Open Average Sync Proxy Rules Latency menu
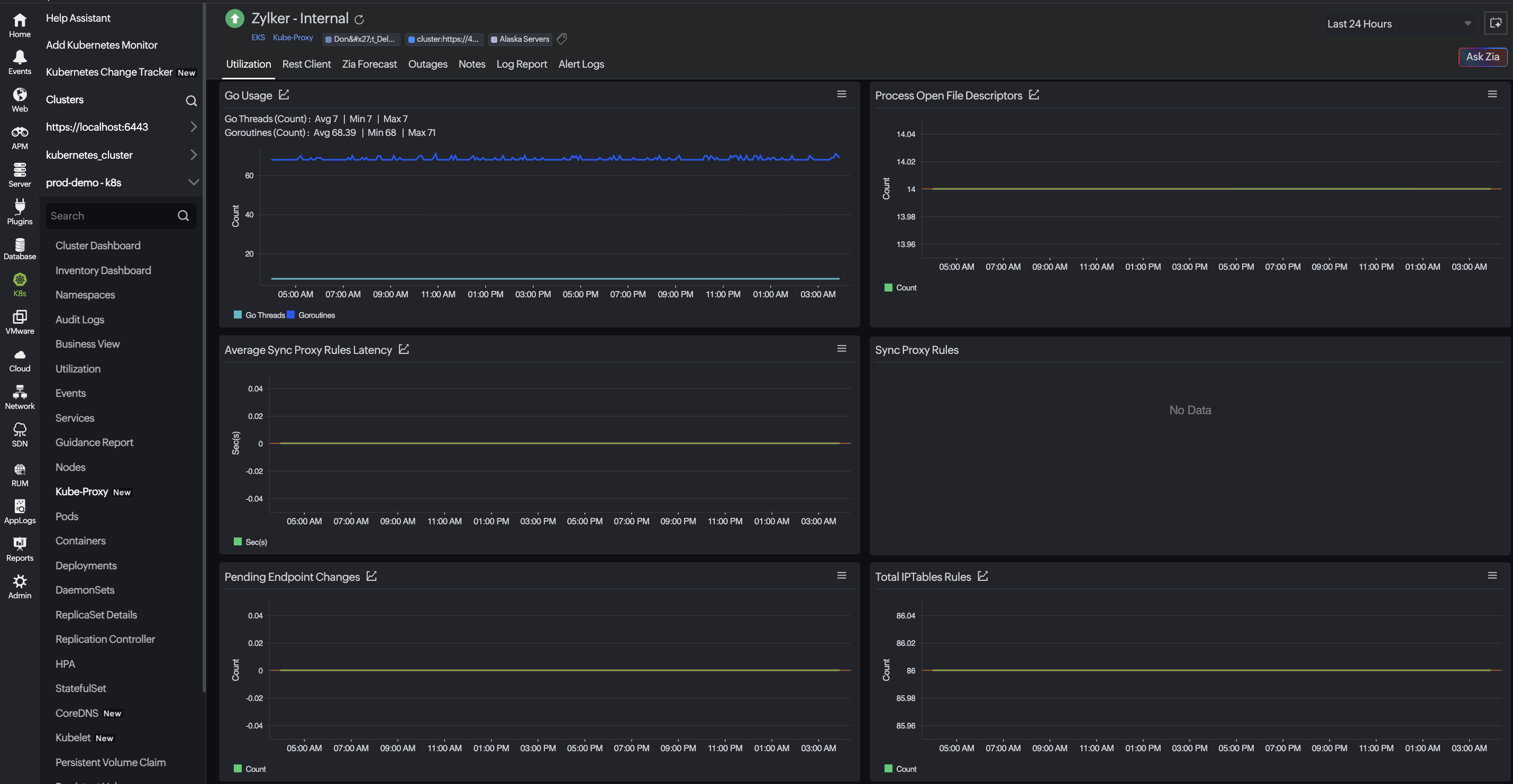This screenshot has width=1513, height=784. pyautogui.click(x=841, y=348)
